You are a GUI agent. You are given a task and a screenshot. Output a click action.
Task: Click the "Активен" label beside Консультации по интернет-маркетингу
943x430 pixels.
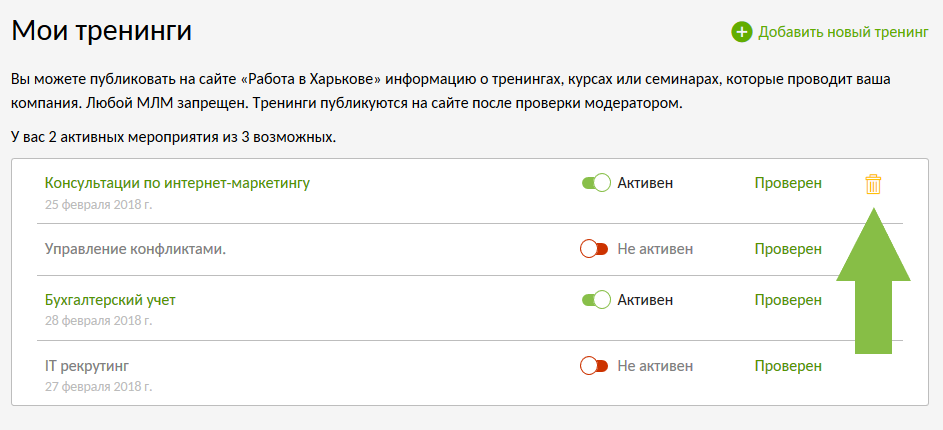[645, 183]
